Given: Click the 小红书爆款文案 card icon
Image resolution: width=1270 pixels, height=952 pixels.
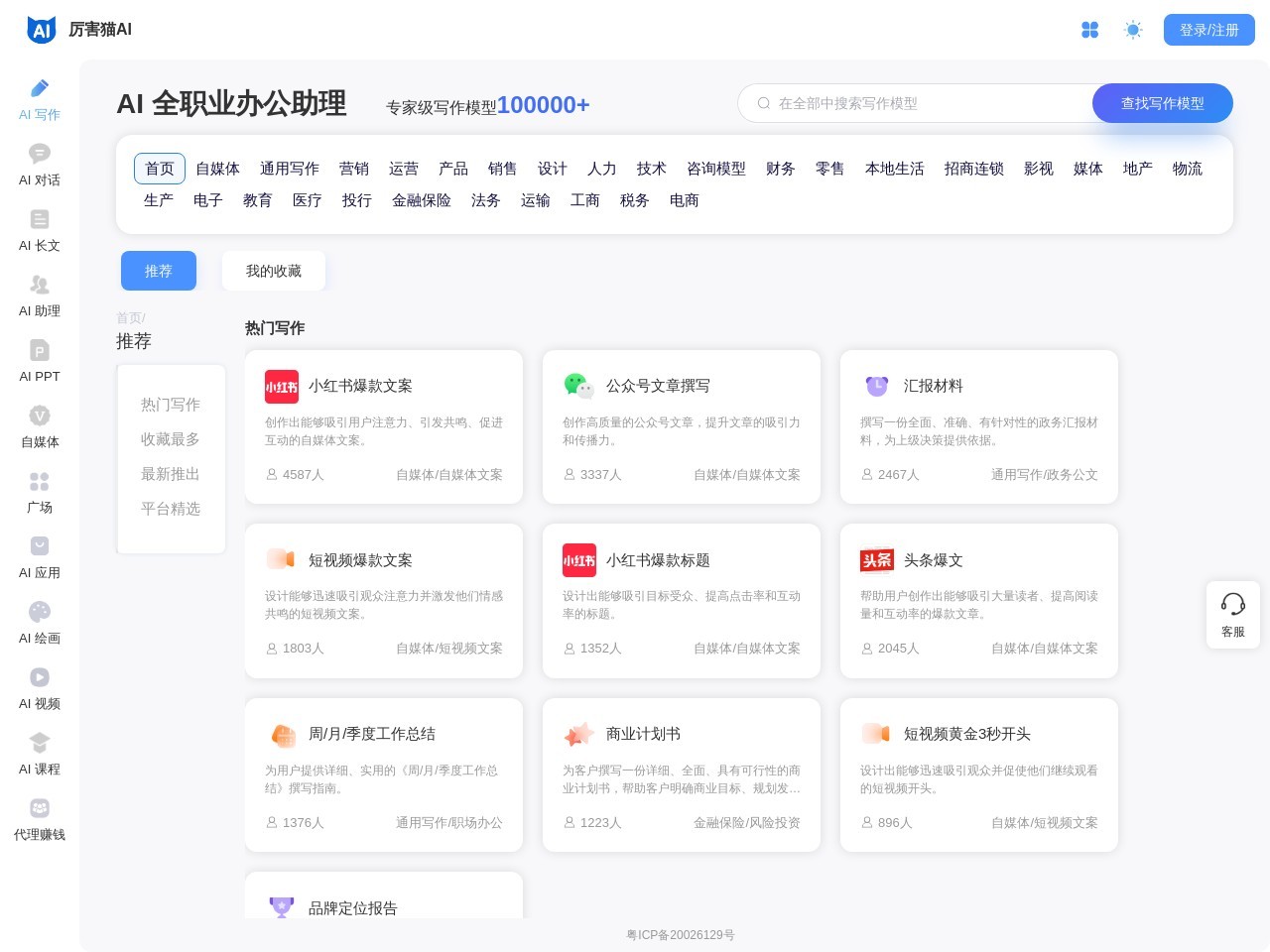Looking at the screenshot, I should pos(282,387).
